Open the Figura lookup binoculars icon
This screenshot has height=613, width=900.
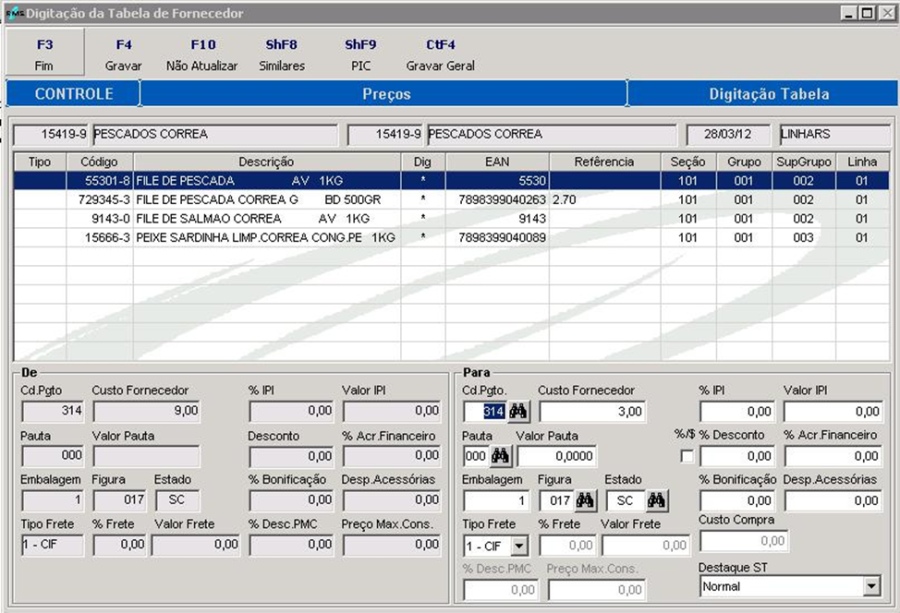[585, 500]
